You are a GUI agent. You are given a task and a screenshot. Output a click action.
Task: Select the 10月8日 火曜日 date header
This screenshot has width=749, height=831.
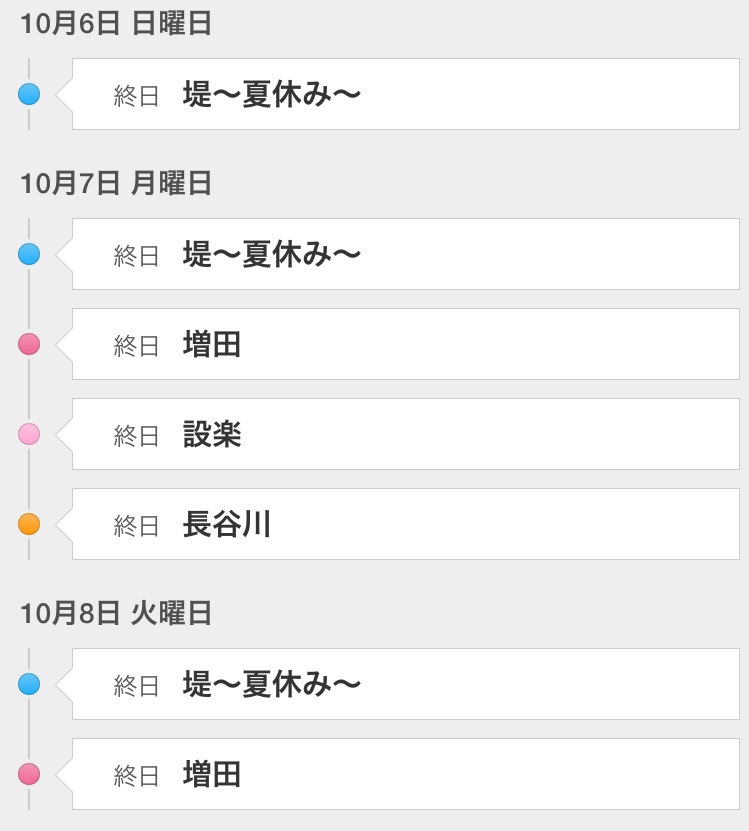(x=116, y=613)
